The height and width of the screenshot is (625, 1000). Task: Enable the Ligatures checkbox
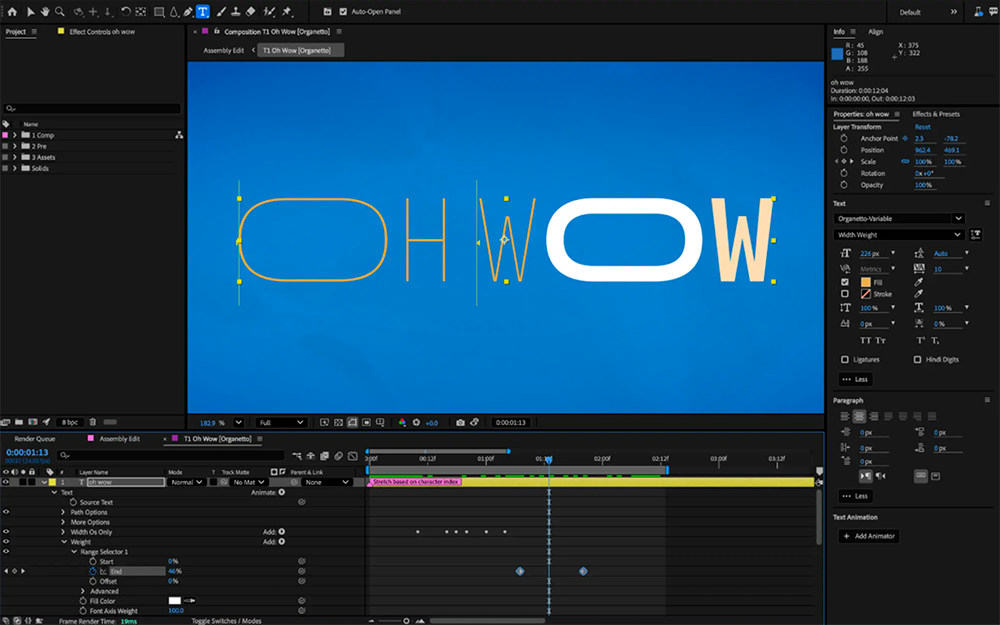point(845,359)
